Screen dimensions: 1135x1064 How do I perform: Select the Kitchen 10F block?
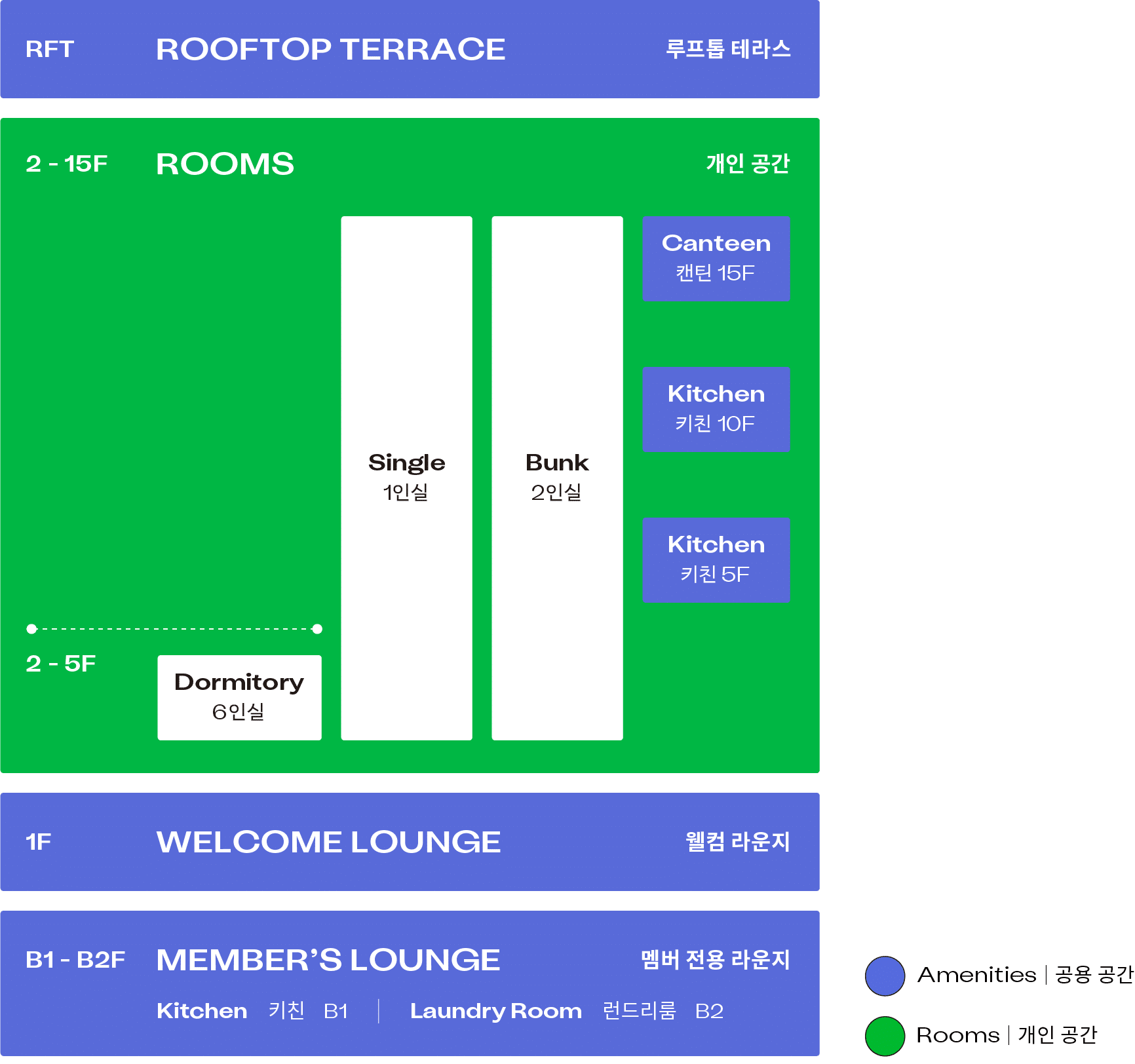coord(716,409)
